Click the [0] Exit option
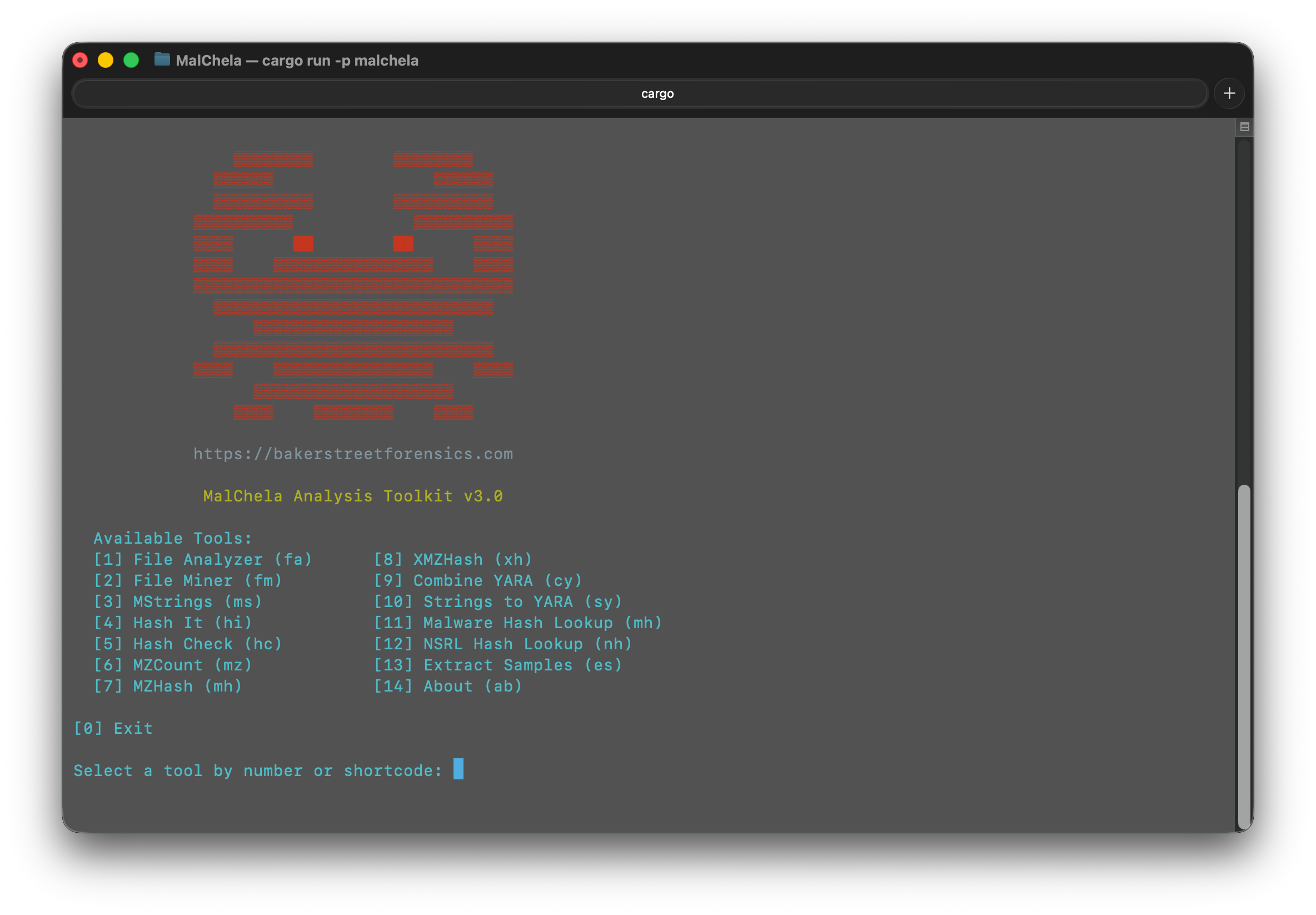This screenshot has width=1316, height=915. [113, 729]
